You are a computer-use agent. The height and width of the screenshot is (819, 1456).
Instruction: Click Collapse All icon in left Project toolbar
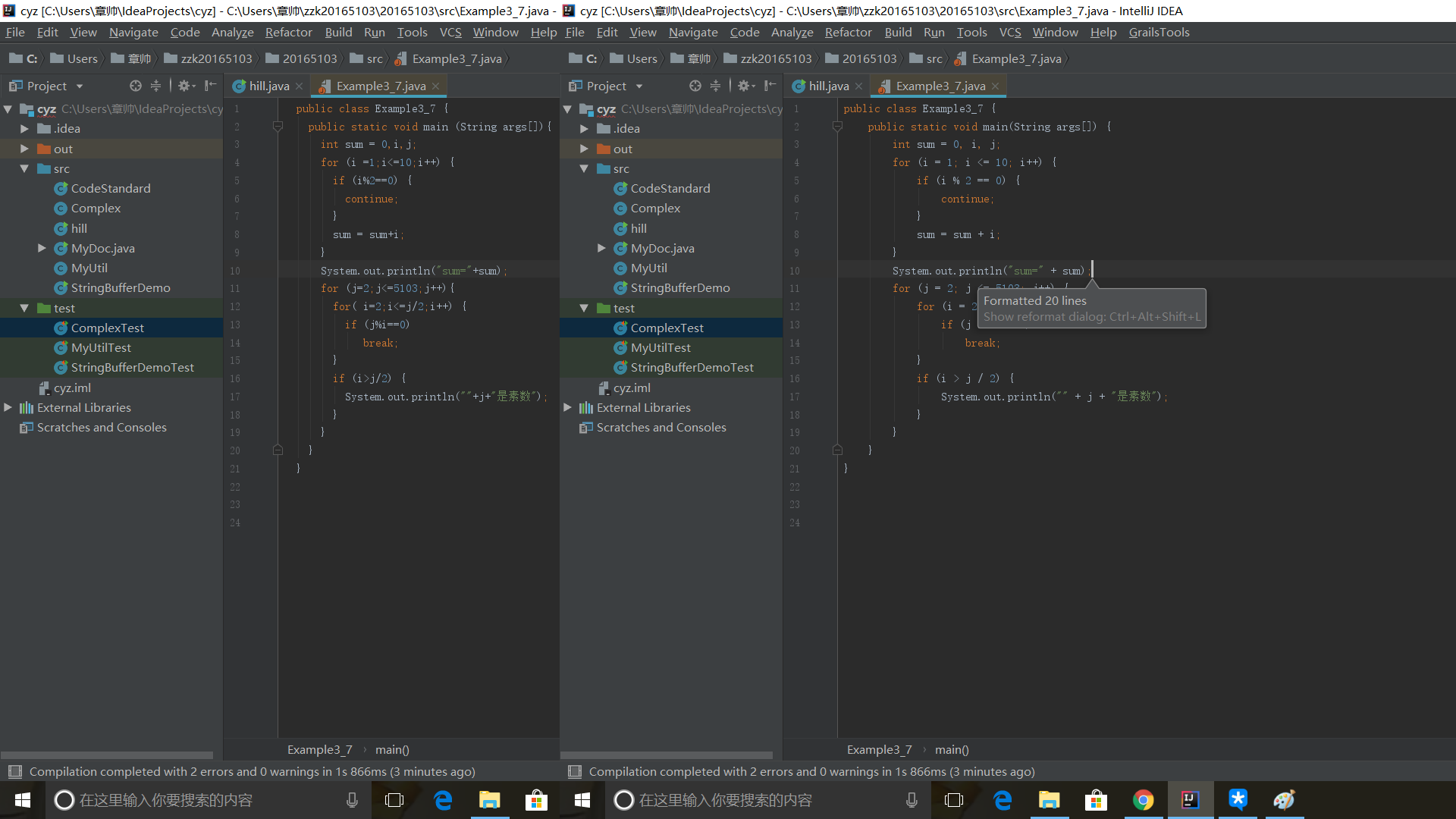pos(155,86)
